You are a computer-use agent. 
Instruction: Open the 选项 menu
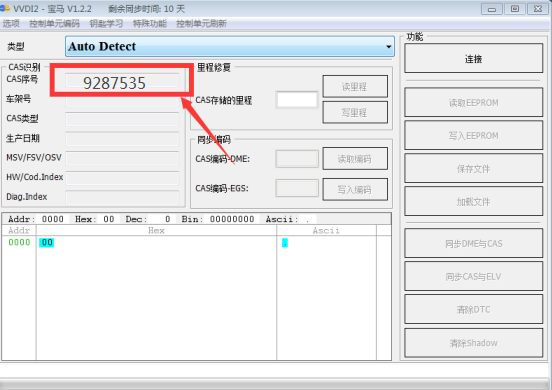click(11, 24)
